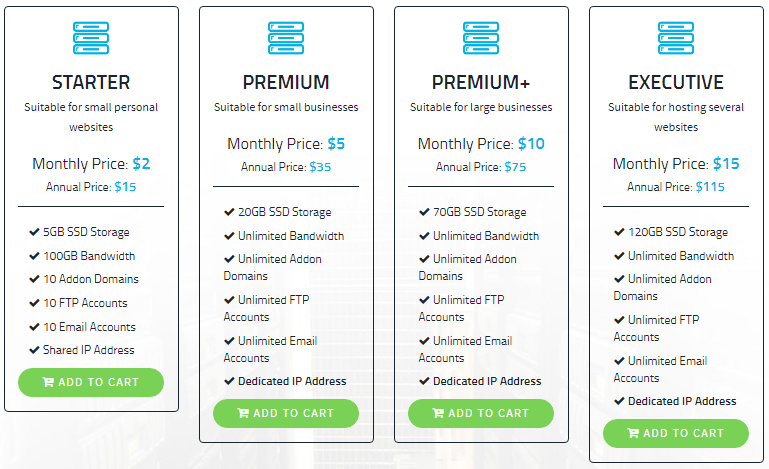The image size is (769, 469).
Task: Click the server icon above STARTER plan
Action: (x=91, y=38)
